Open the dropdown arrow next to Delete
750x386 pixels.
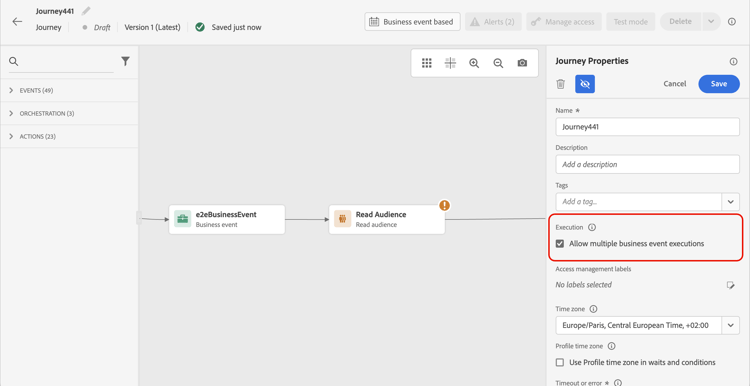pos(711,22)
